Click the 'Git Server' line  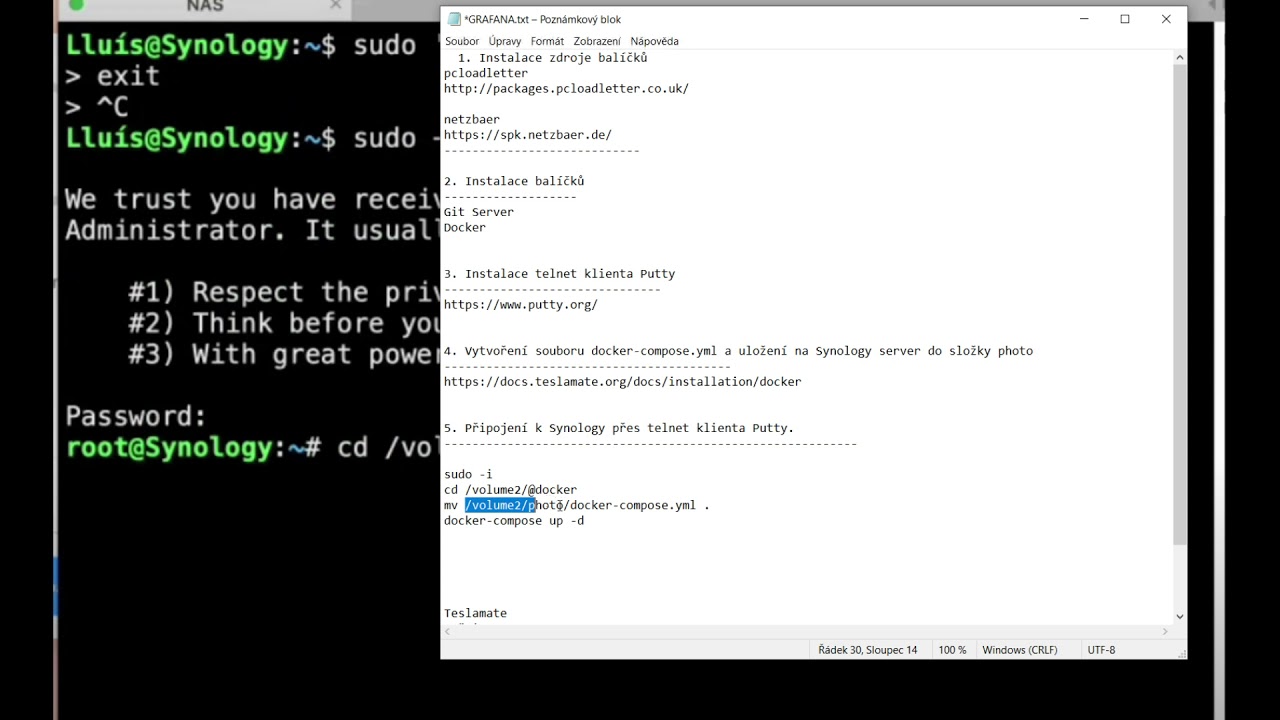click(479, 211)
